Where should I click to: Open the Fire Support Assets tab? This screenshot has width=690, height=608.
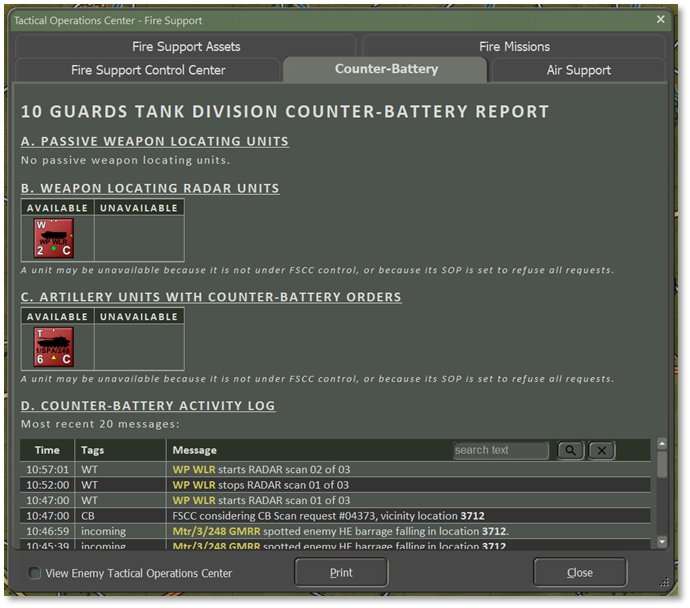click(x=186, y=46)
